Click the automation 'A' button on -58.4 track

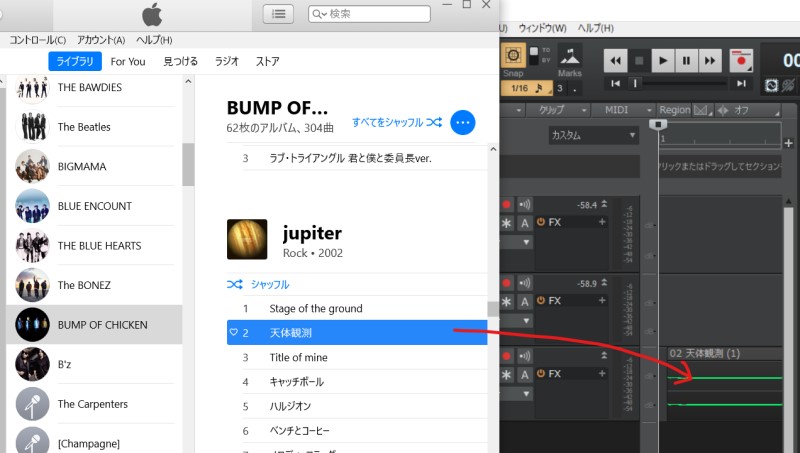click(524, 223)
